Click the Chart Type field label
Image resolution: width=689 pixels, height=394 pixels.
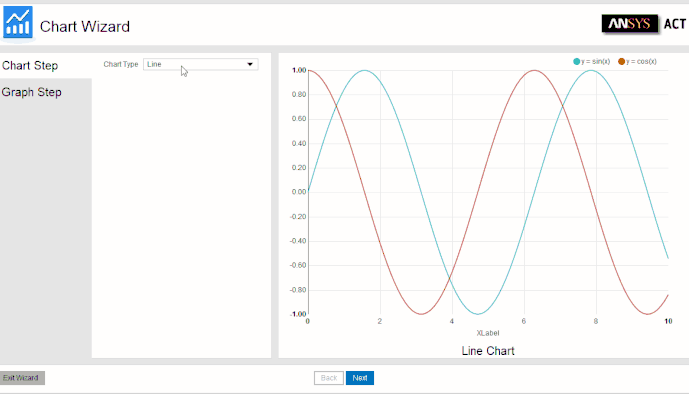click(121, 64)
